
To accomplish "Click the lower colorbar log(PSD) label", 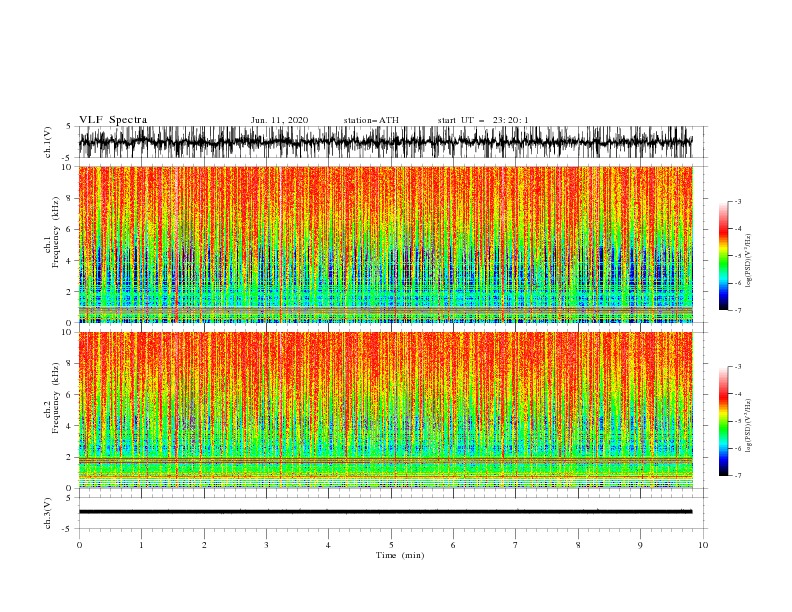I will click(x=749, y=425).
